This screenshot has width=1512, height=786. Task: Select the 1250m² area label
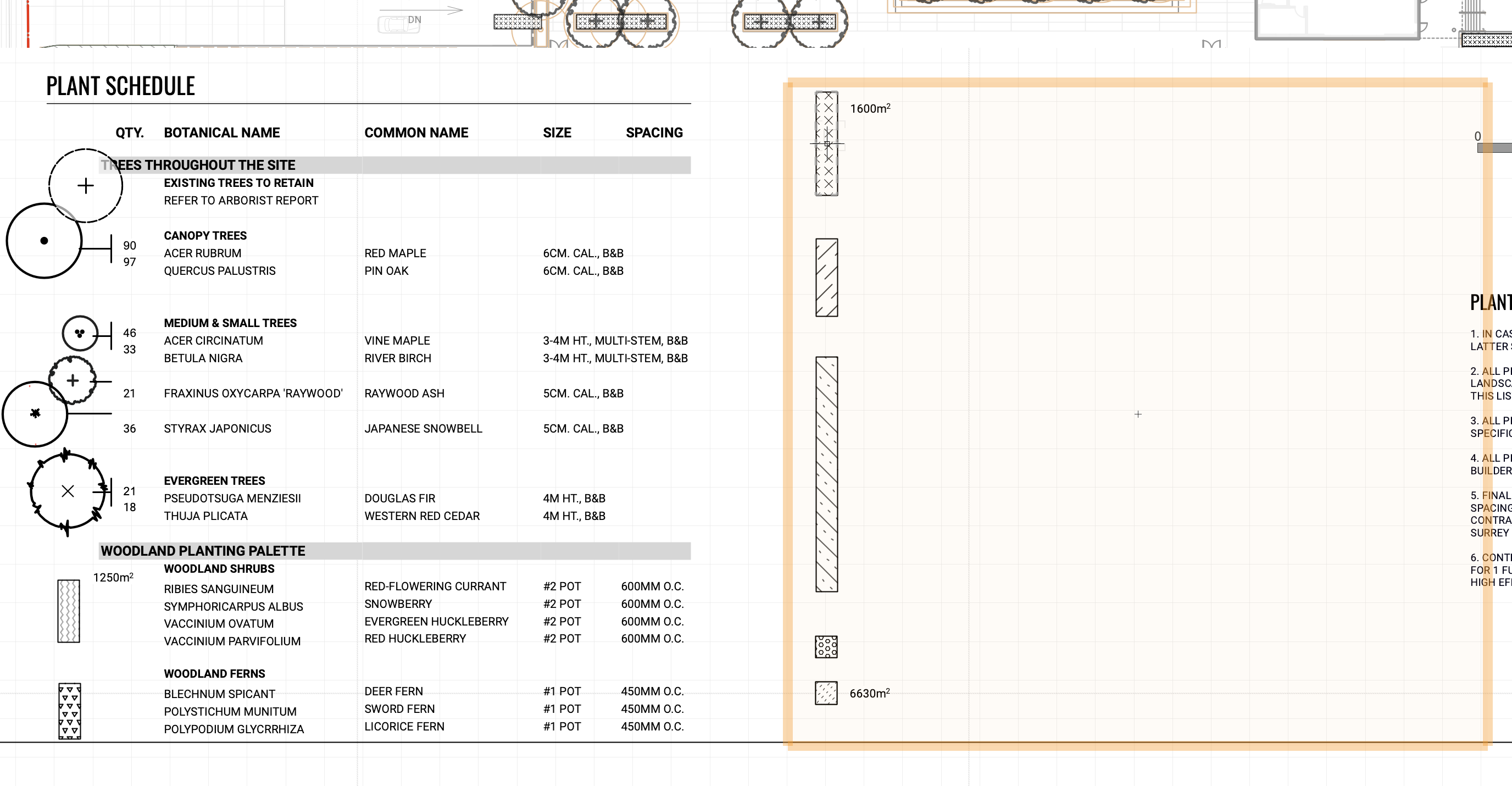point(113,578)
